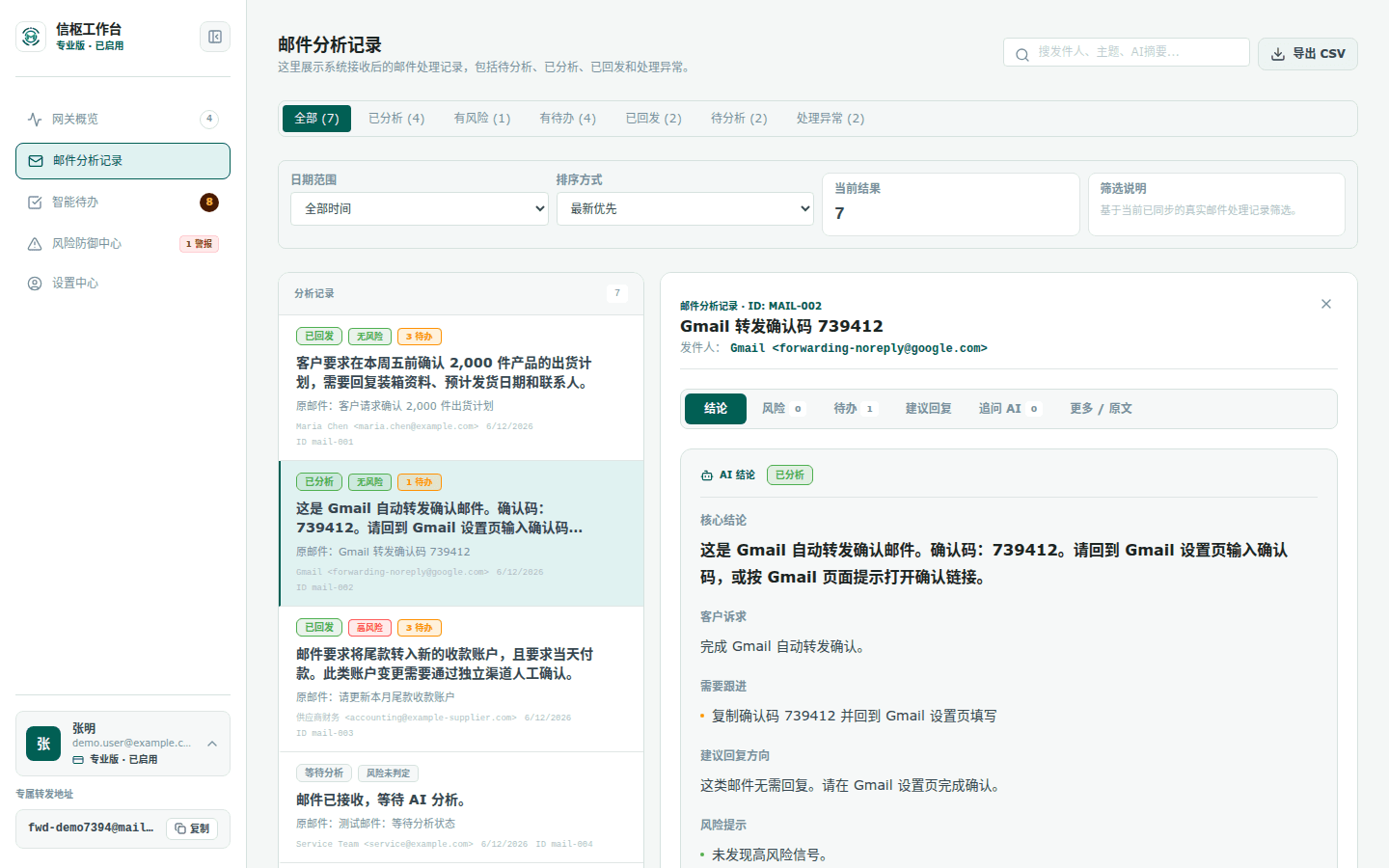Click the 当前结果 7 summary card
The image size is (1389, 868).
(x=950, y=204)
